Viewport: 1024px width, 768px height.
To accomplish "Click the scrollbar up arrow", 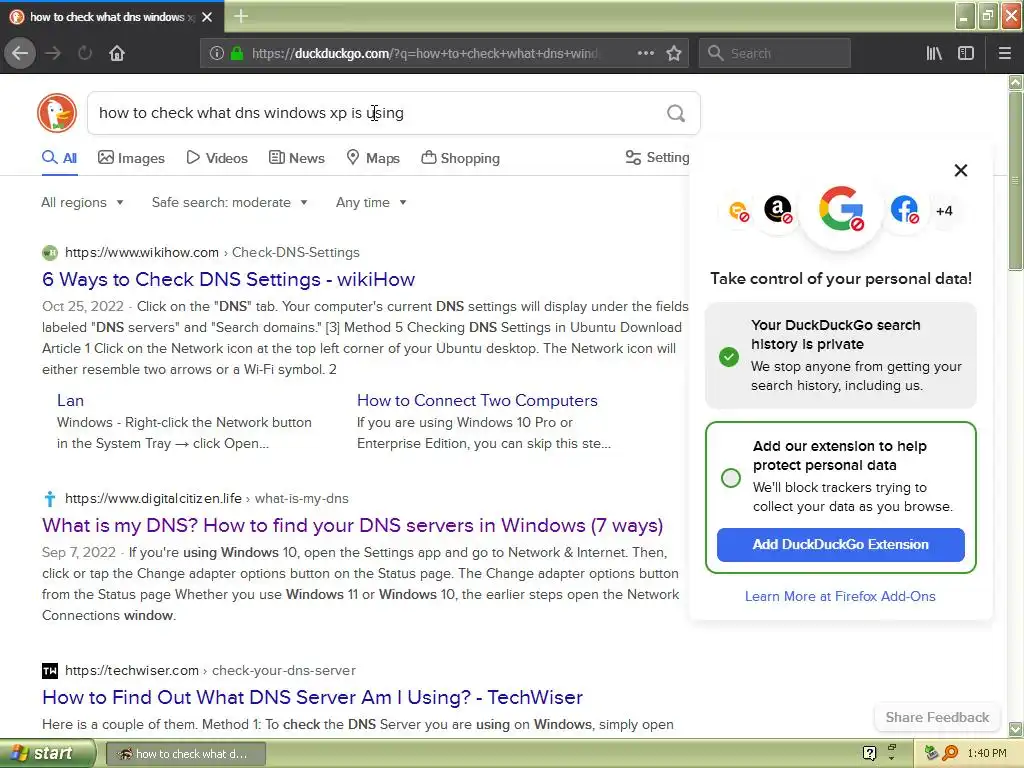I will tap(1015, 82).
